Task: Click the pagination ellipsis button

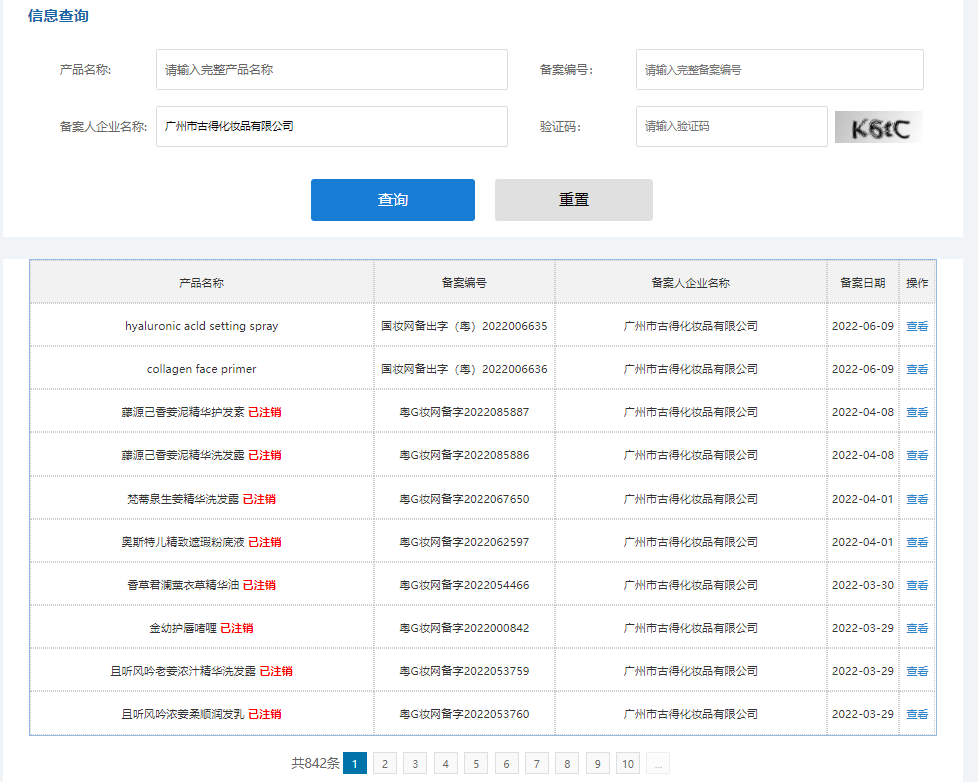Action: (658, 764)
